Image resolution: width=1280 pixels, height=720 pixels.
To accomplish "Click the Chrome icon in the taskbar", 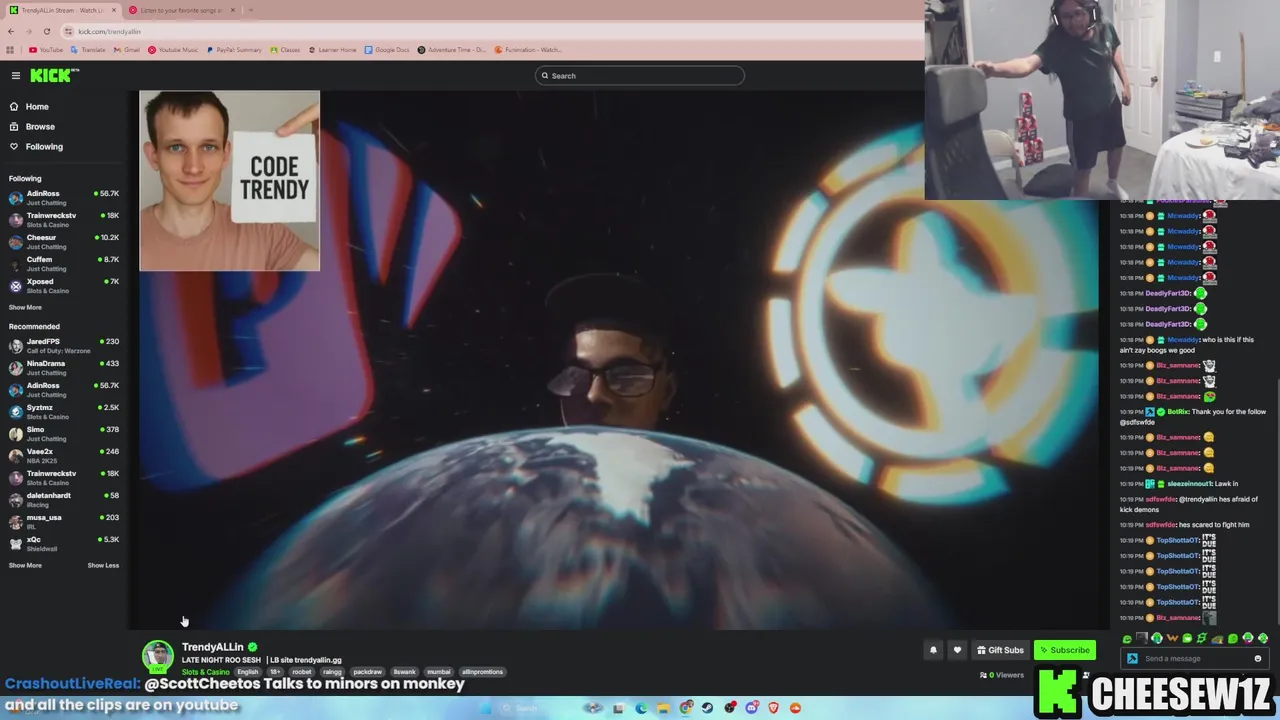I will pos(686,708).
